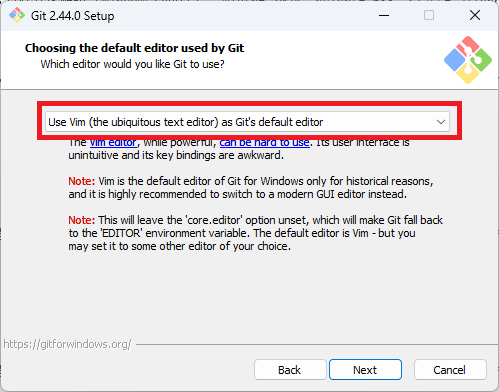Viewport: 499px width, 392px height.
Task: Click 'Which editor would you like Git to use?'
Action: (x=132, y=64)
